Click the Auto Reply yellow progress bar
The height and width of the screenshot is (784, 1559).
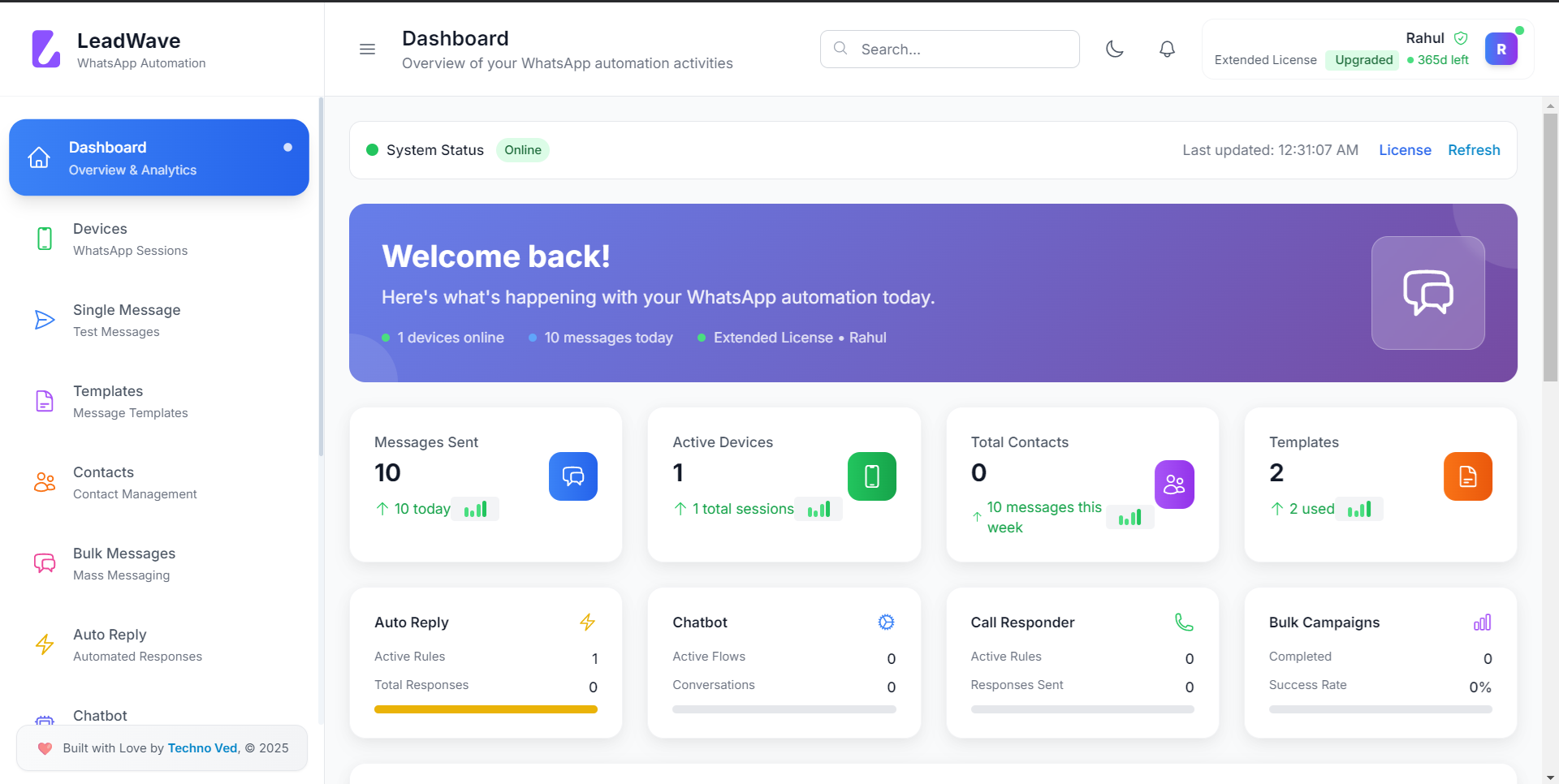486,709
